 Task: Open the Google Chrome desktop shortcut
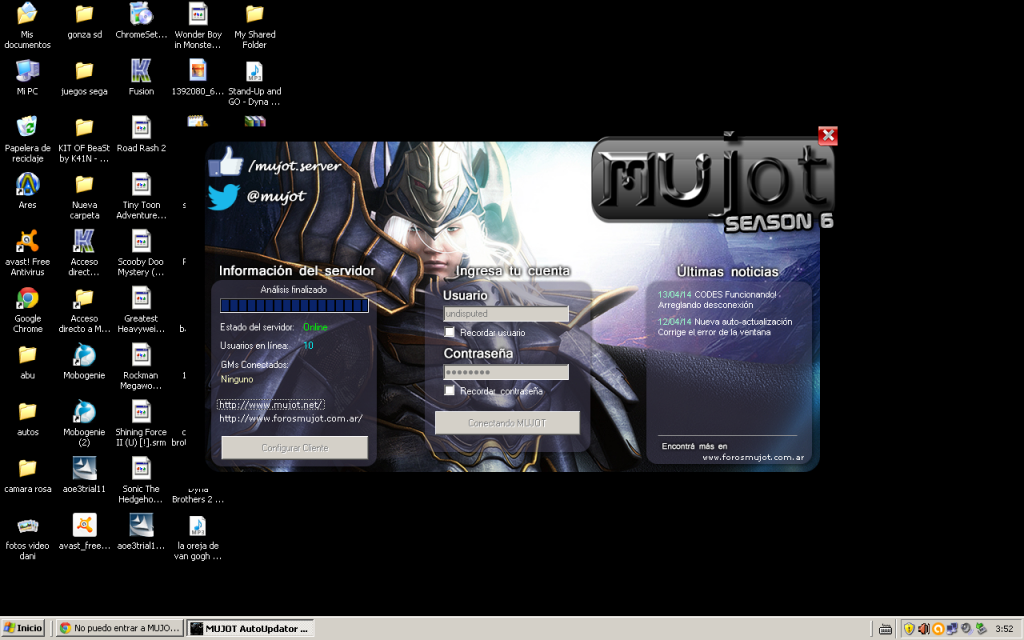(28, 299)
